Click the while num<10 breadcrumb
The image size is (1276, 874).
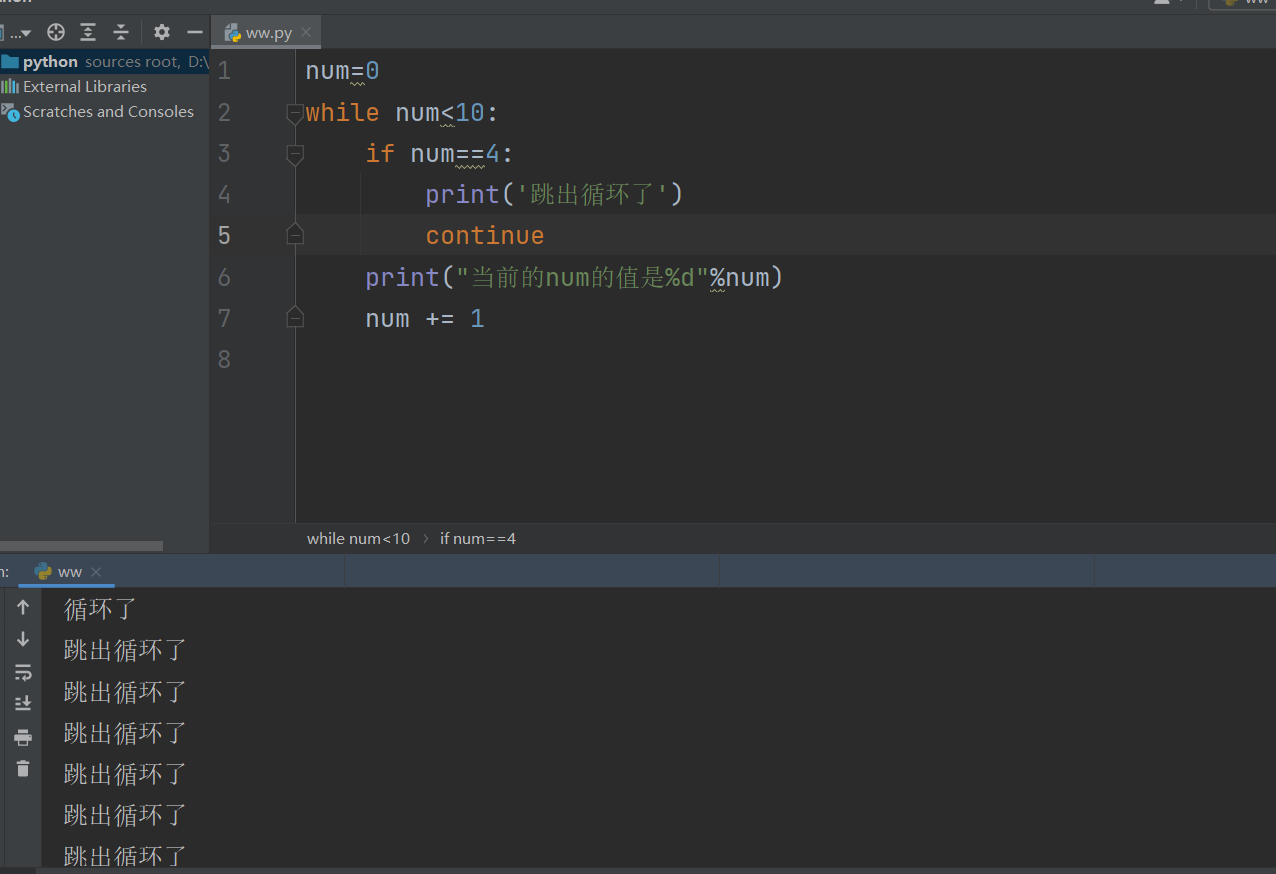[x=358, y=538]
